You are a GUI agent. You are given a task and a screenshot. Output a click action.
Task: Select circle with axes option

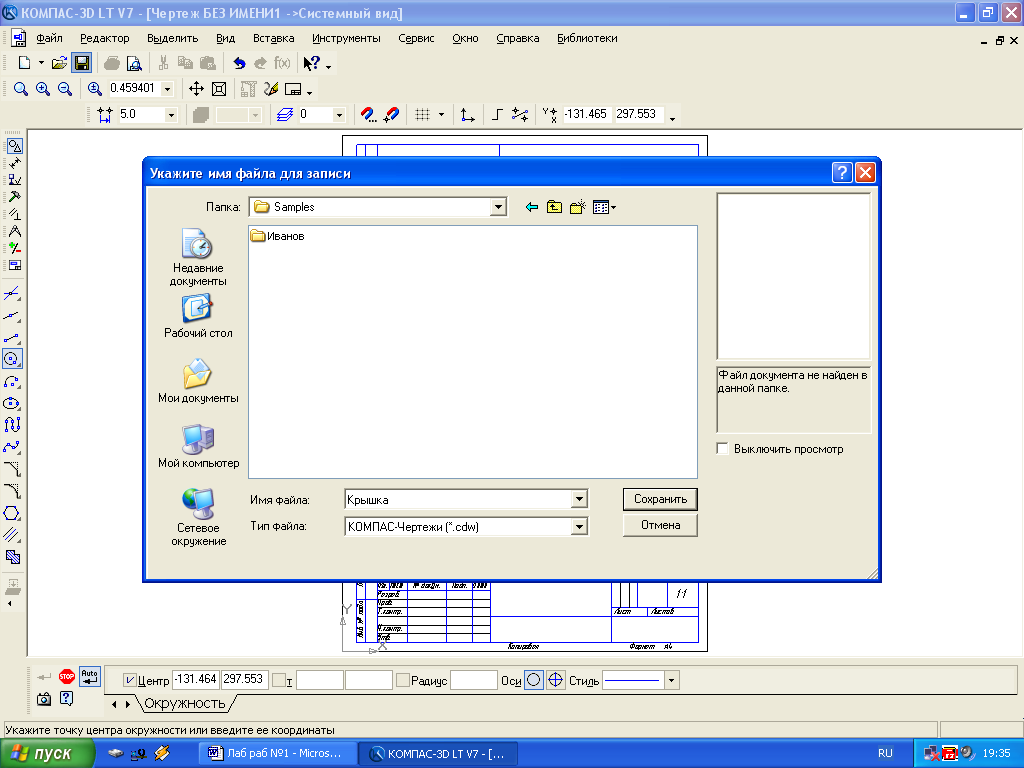point(555,680)
